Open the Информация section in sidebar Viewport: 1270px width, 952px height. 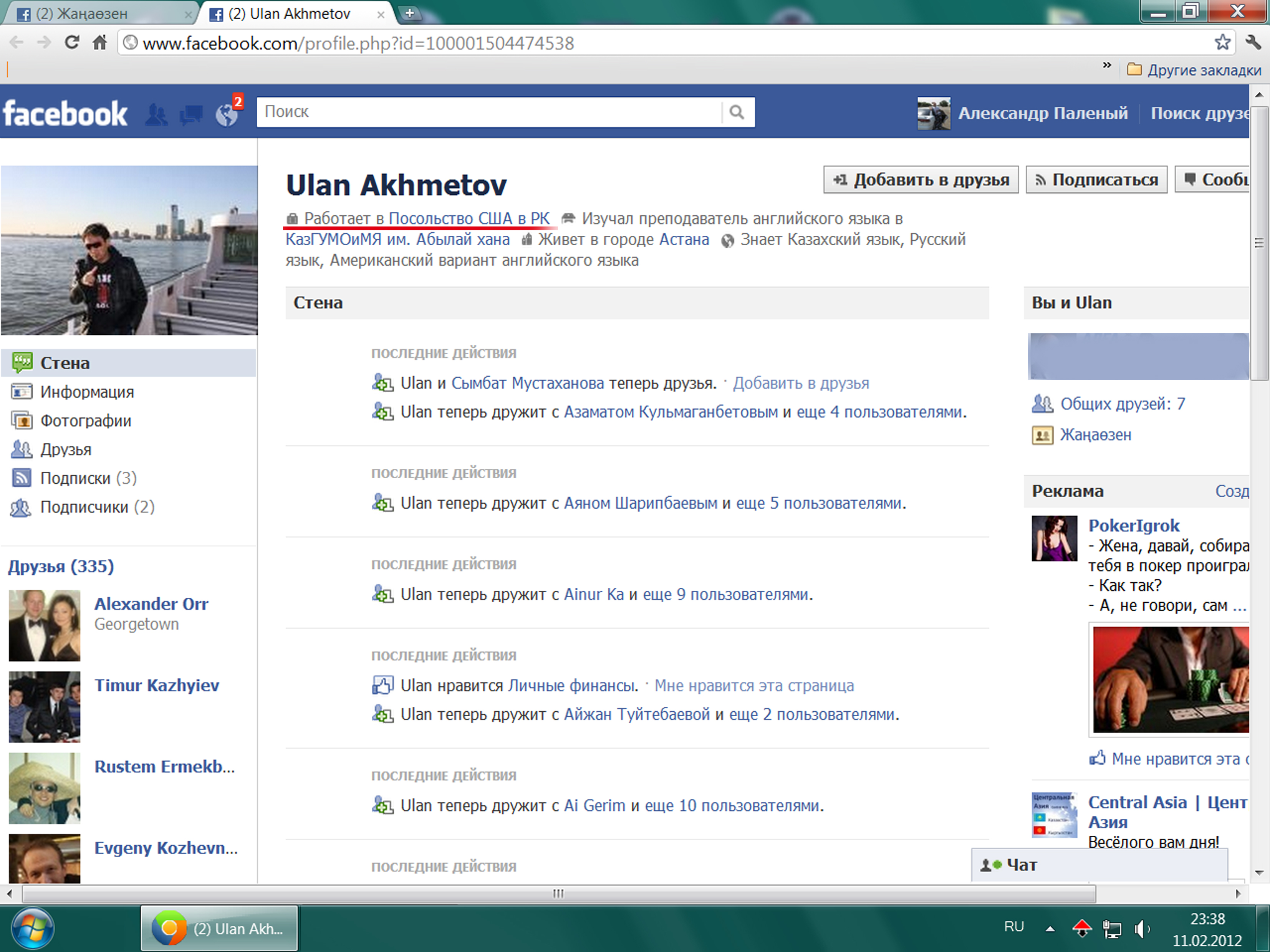(x=87, y=392)
